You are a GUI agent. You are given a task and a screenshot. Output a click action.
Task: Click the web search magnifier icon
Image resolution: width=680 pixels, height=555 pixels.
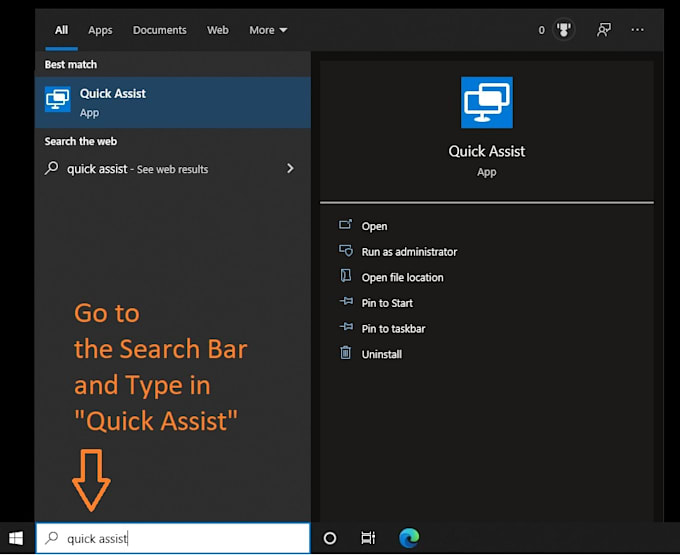[52, 168]
